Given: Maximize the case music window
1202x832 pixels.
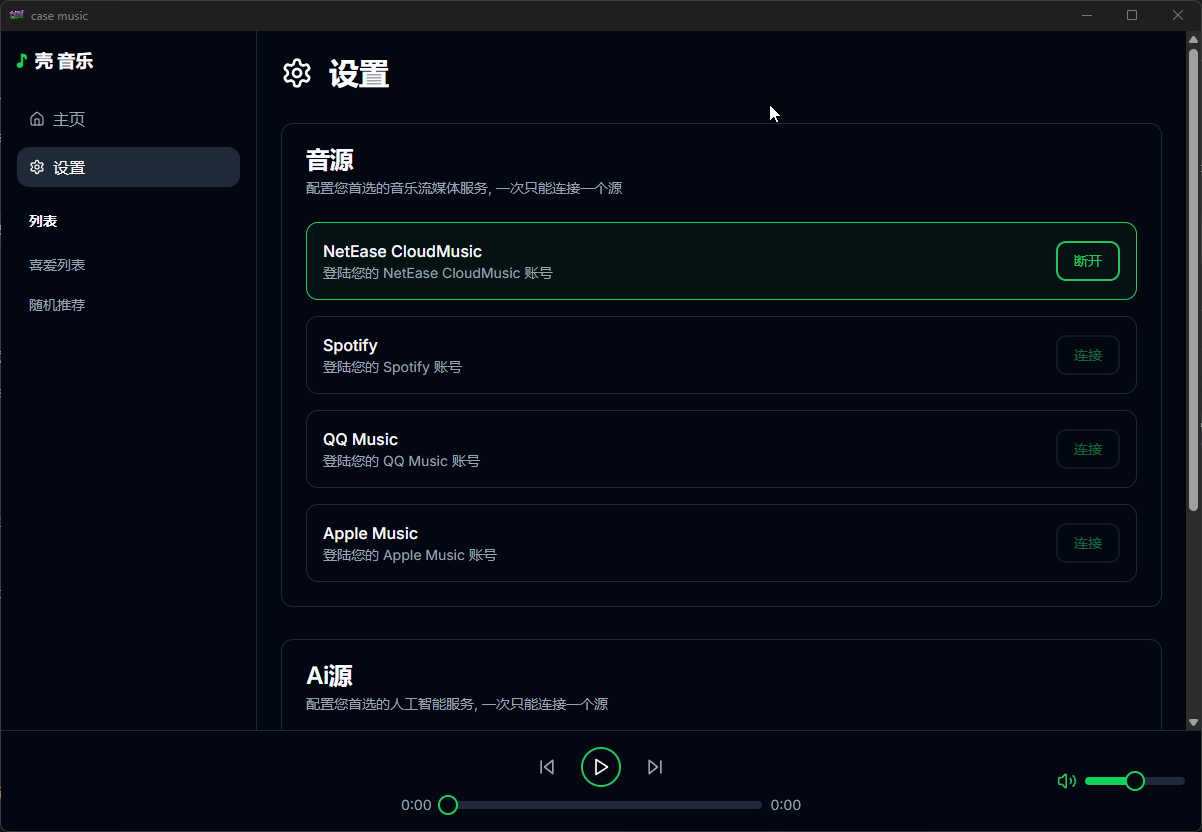Looking at the screenshot, I should click(1132, 15).
